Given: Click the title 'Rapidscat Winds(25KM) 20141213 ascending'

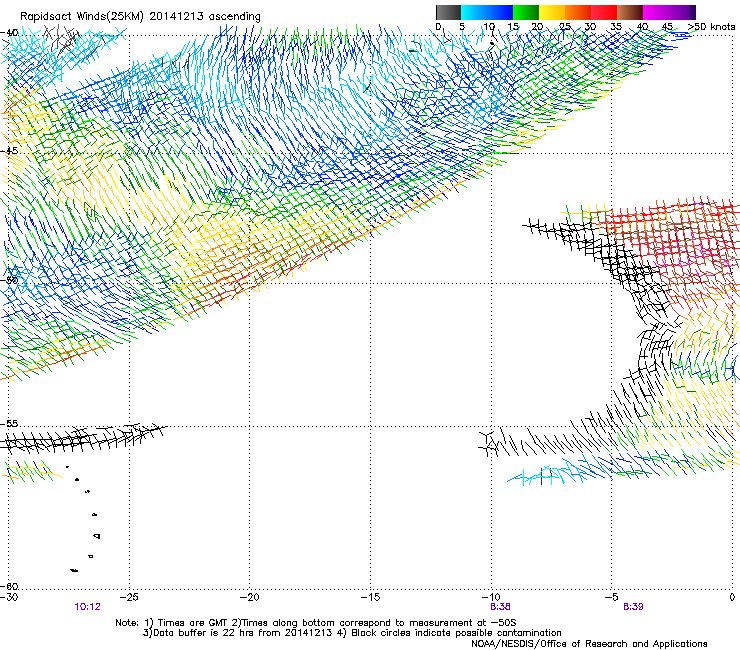Looking at the screenshot, I should (x=140, y=16).
